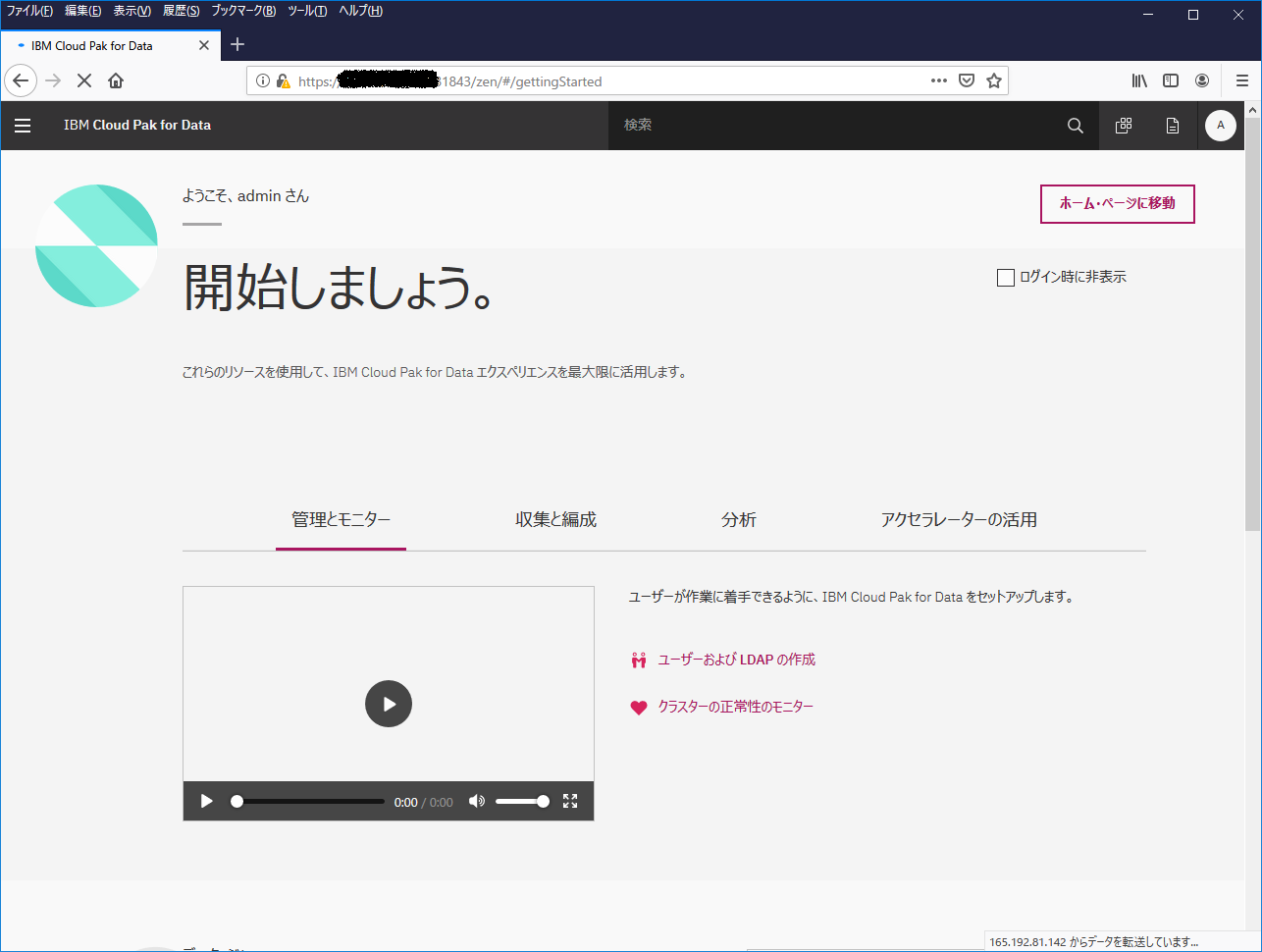Switch to the 収集と編成 tab
The width and height of the screenshot is (1262, 952).
point(555,520)
